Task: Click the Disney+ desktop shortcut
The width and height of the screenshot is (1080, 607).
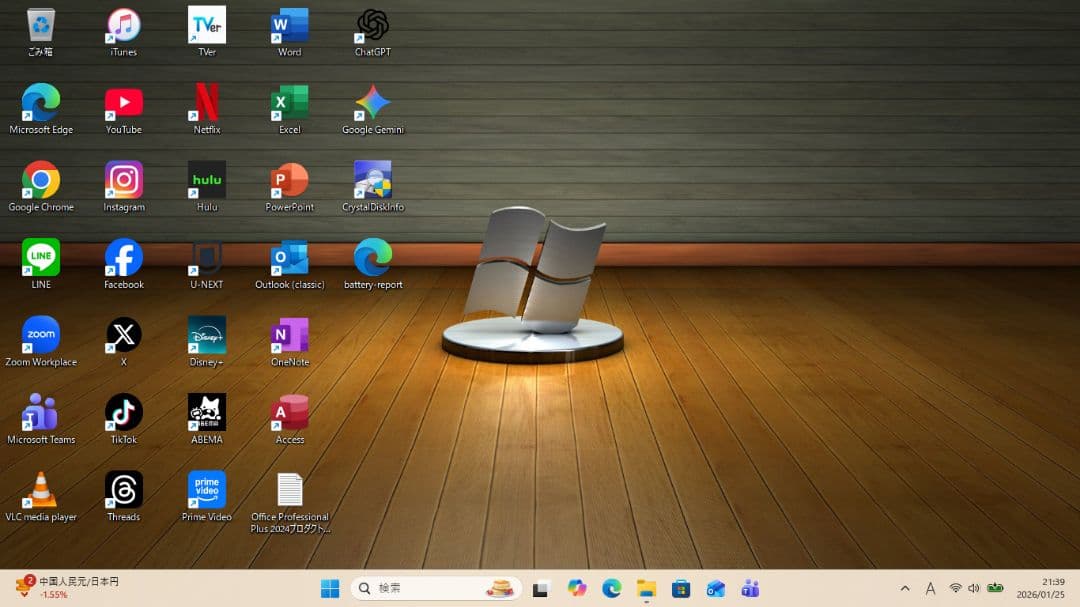Action: tap(206, 336)
